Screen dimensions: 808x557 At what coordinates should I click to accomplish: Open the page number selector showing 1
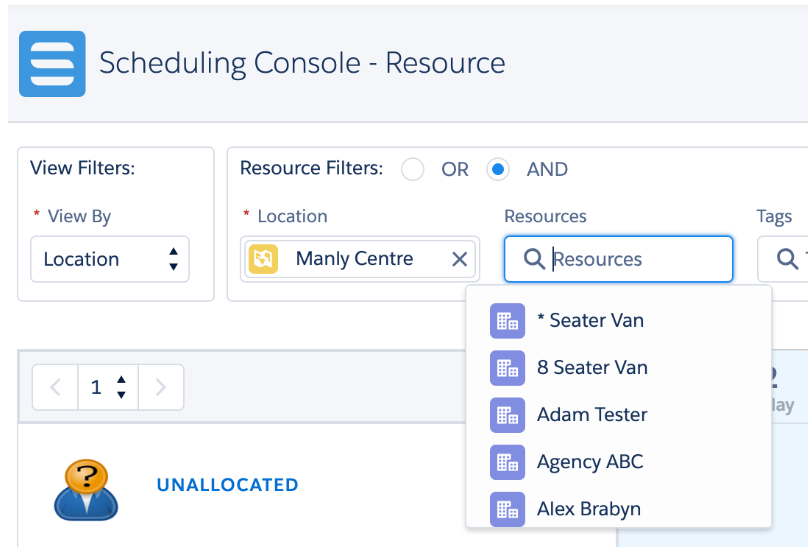pos(108,386)
